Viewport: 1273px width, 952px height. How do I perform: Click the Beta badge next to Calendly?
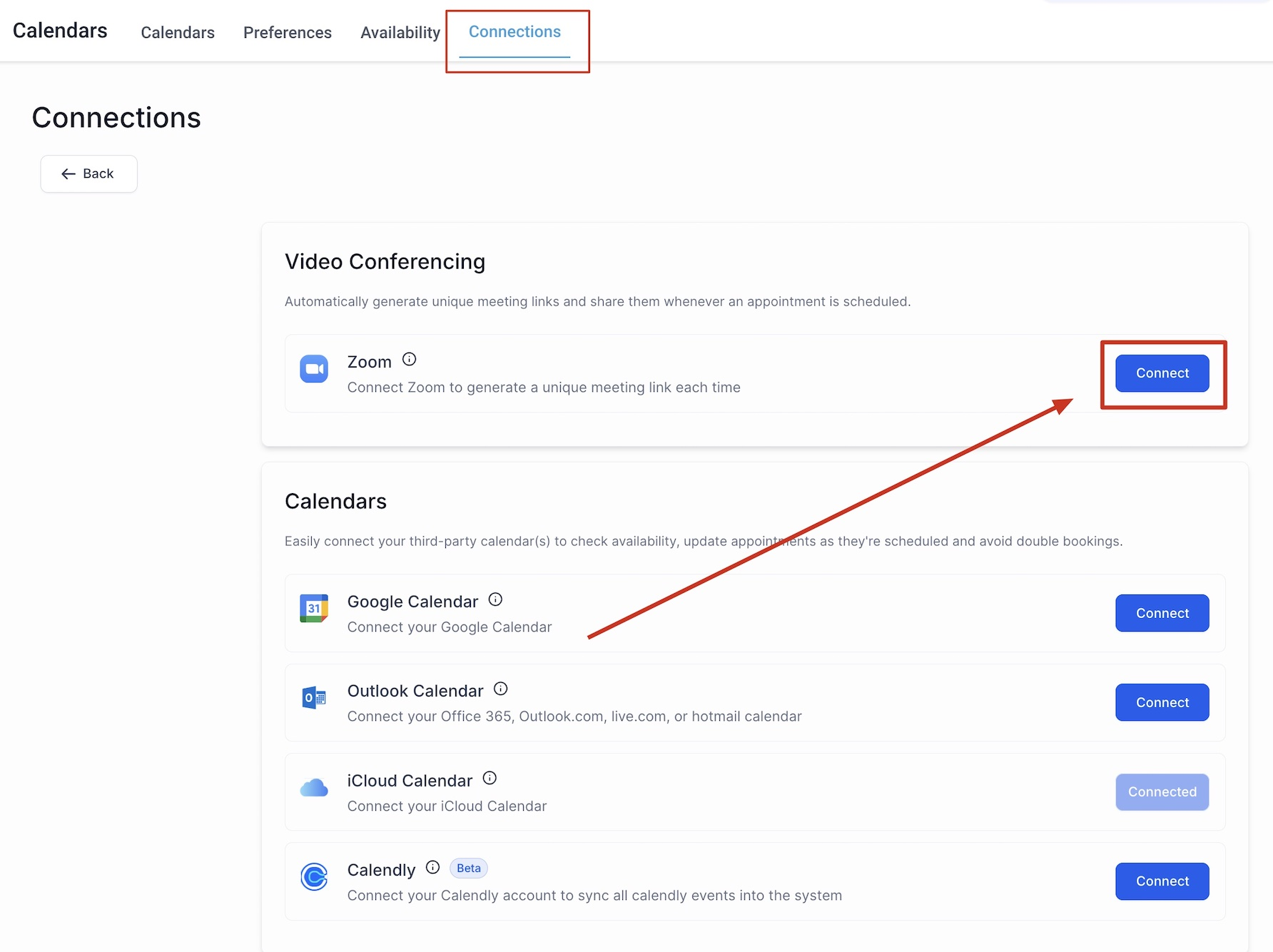pos(469,869)
